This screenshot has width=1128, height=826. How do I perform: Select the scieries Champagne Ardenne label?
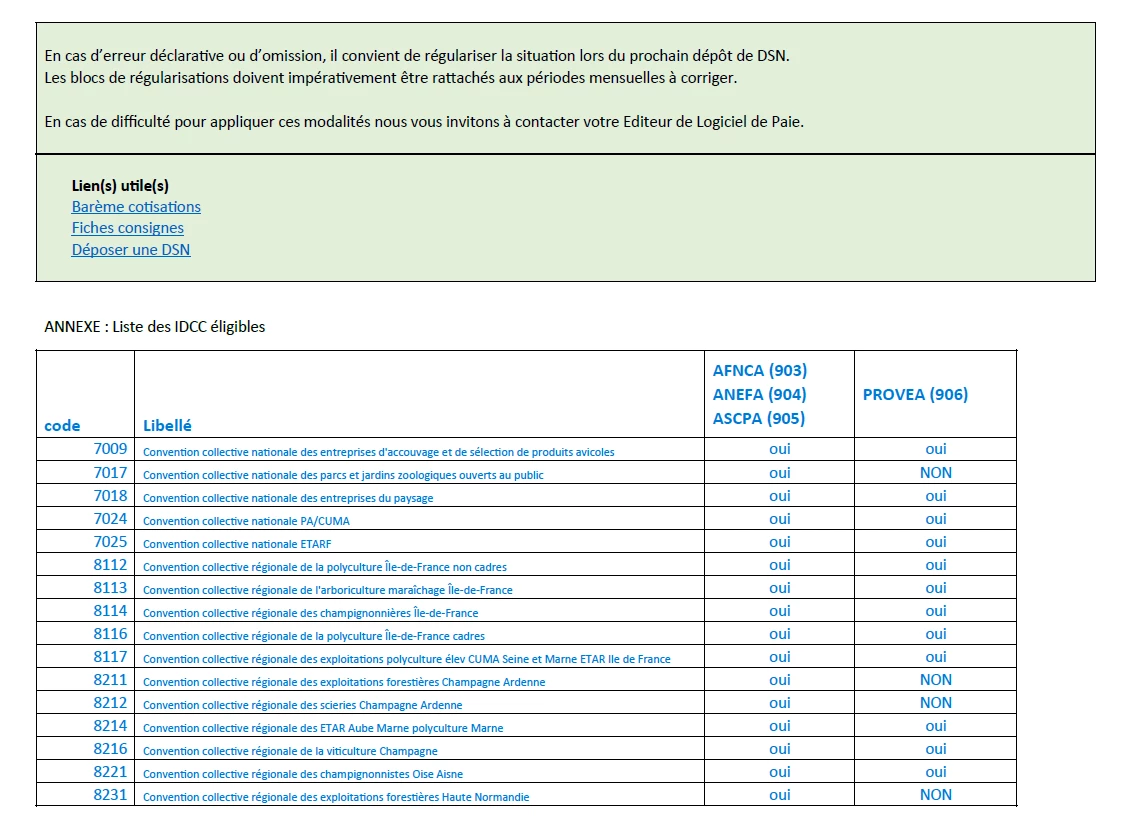[302, 705]
